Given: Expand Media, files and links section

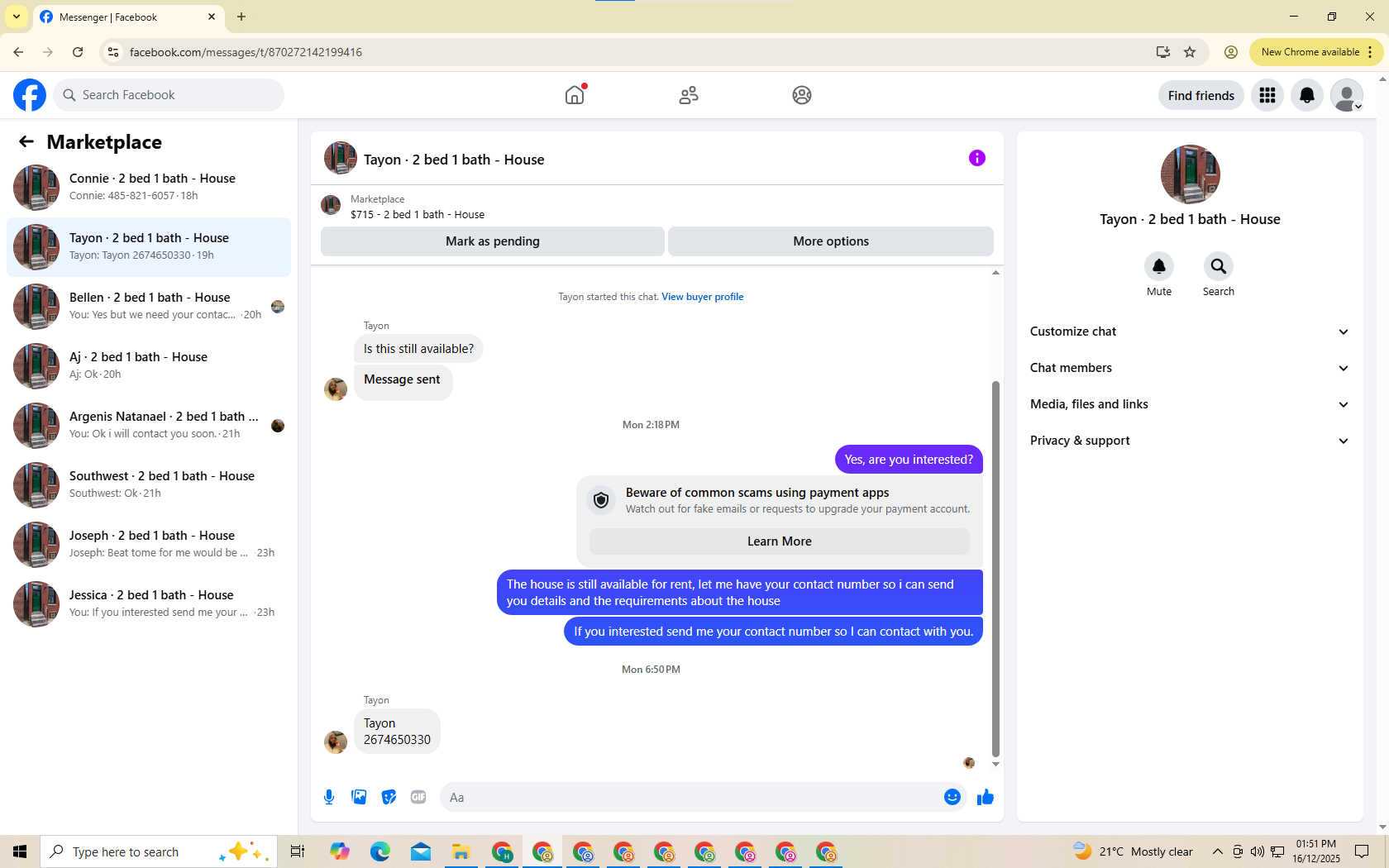Looking at the screenshot, I should 1190,404.
